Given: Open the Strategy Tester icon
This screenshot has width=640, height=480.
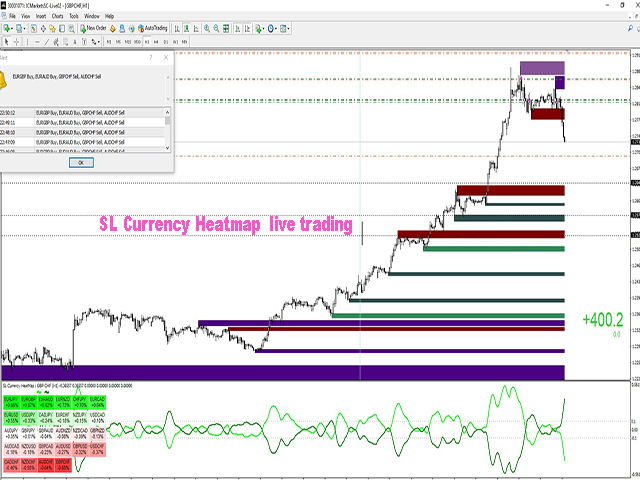Looking at the screenshot, I should pyautogui.click(x=71, y=29).
